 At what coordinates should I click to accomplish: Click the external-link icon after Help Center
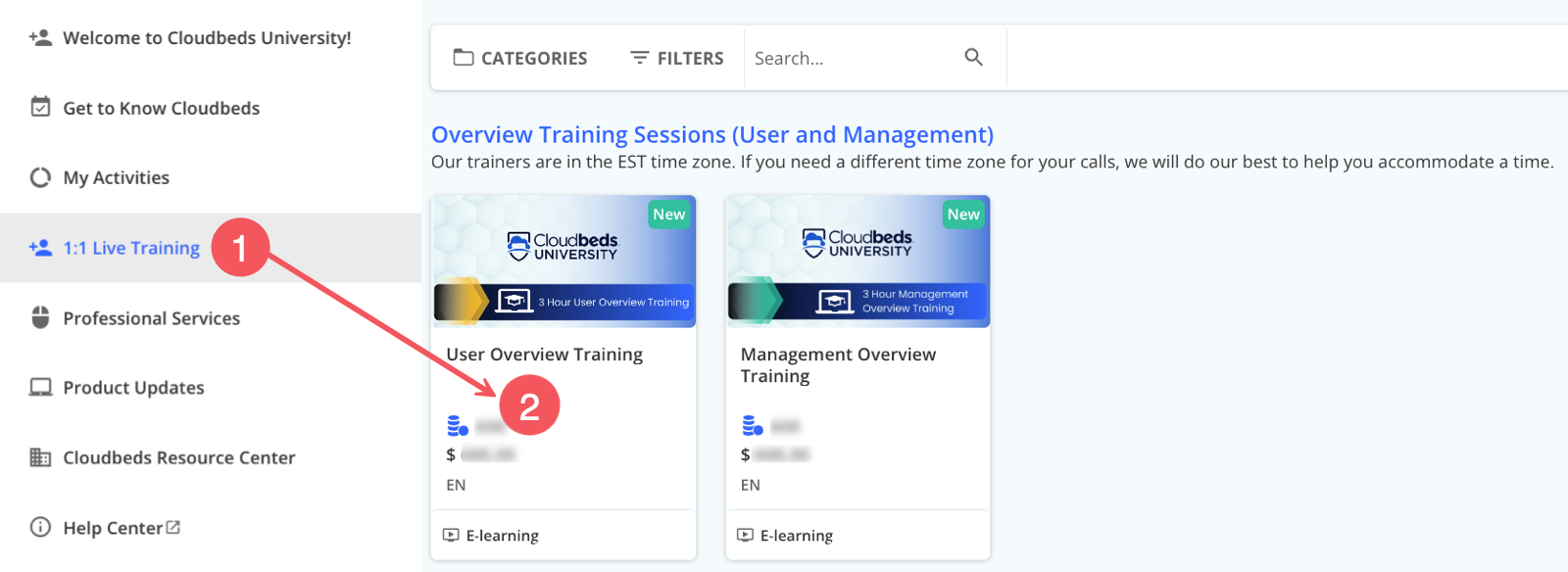coord(173,527)
